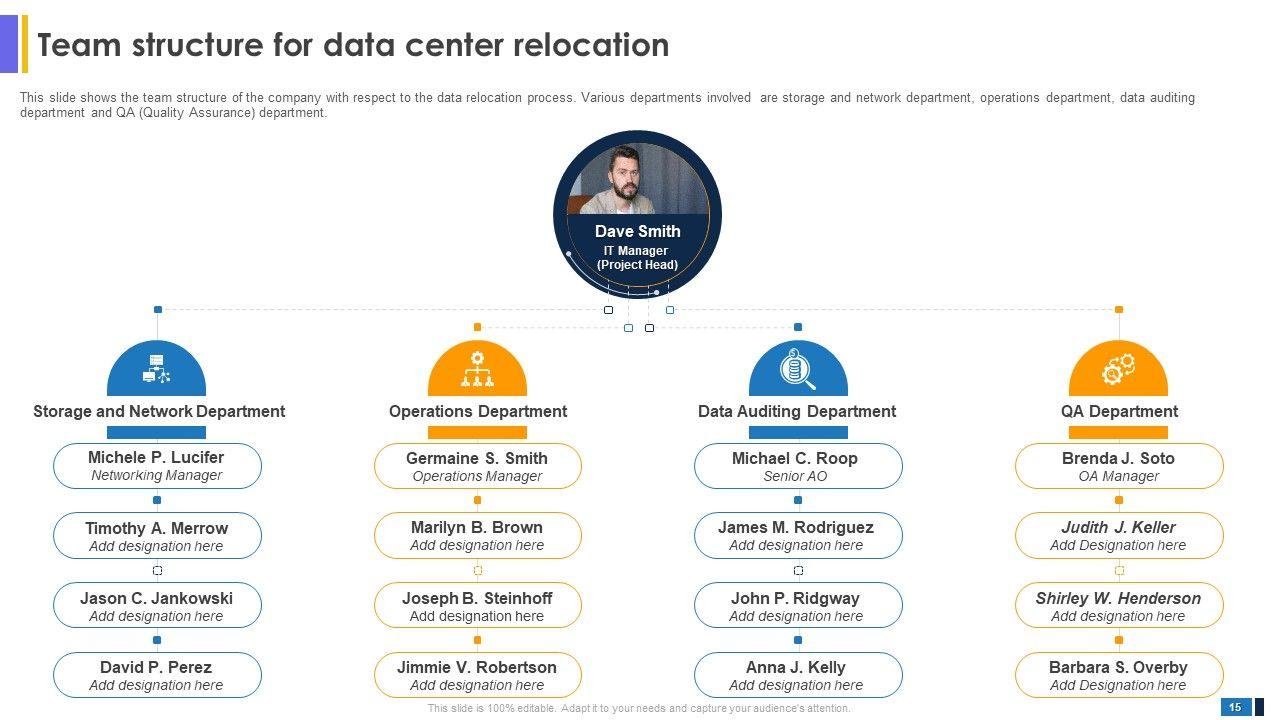
Task: Click the Data Auditing Department heading
Action: click(797, 411)
